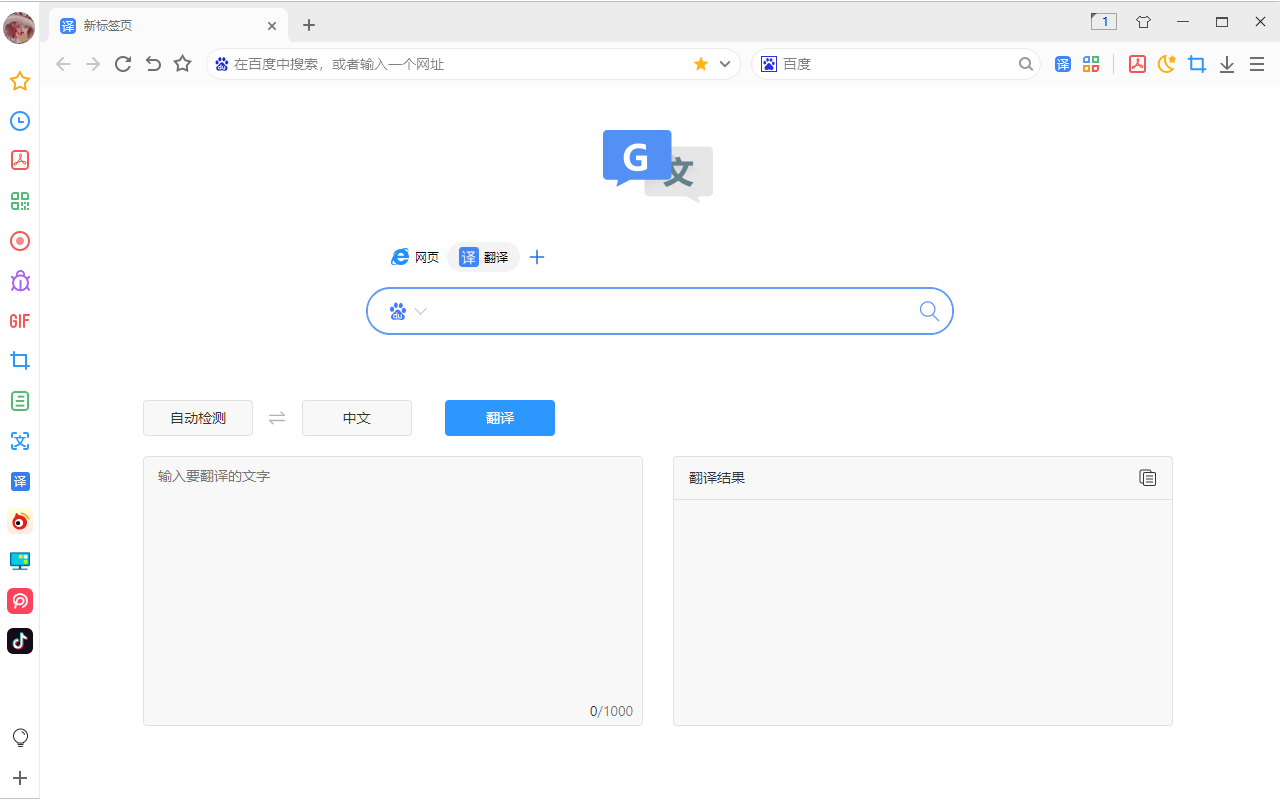The width and height of the screenshot is (1280, 800).
Task: Click the blue 翻译 button
Action: tap(500, 418)
